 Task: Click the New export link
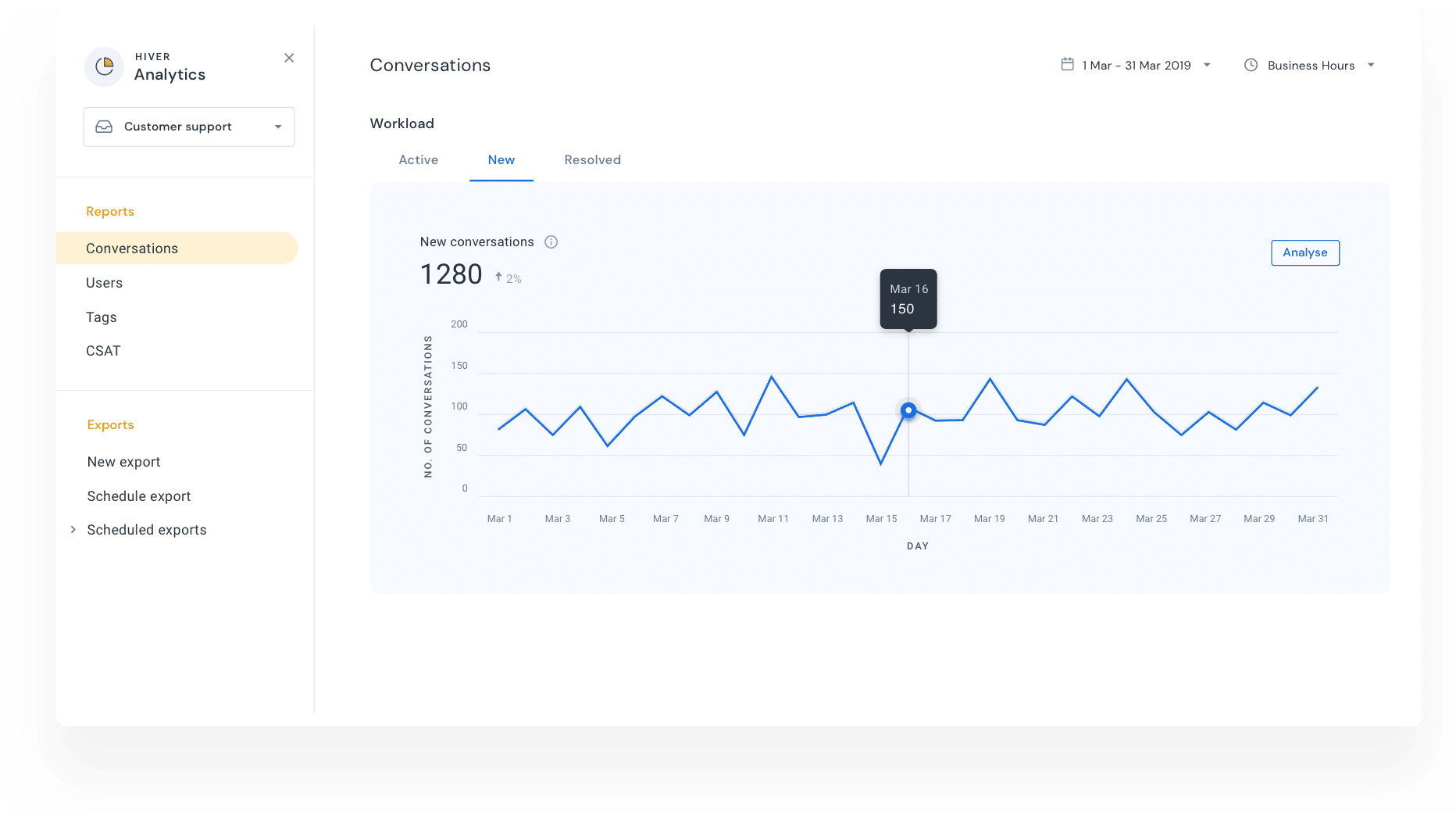(124, 462)
